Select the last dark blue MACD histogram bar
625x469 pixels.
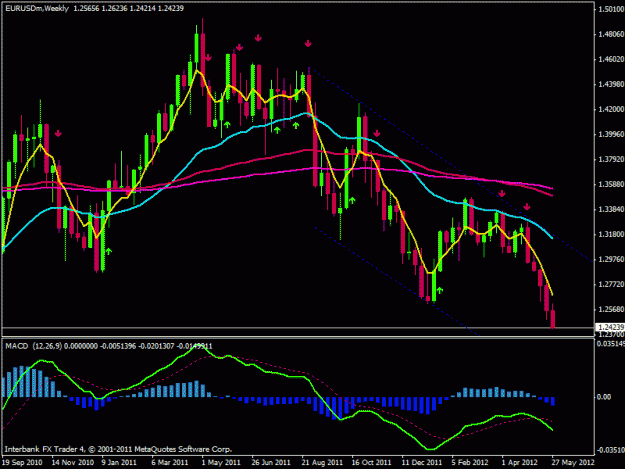click(553, 401)
